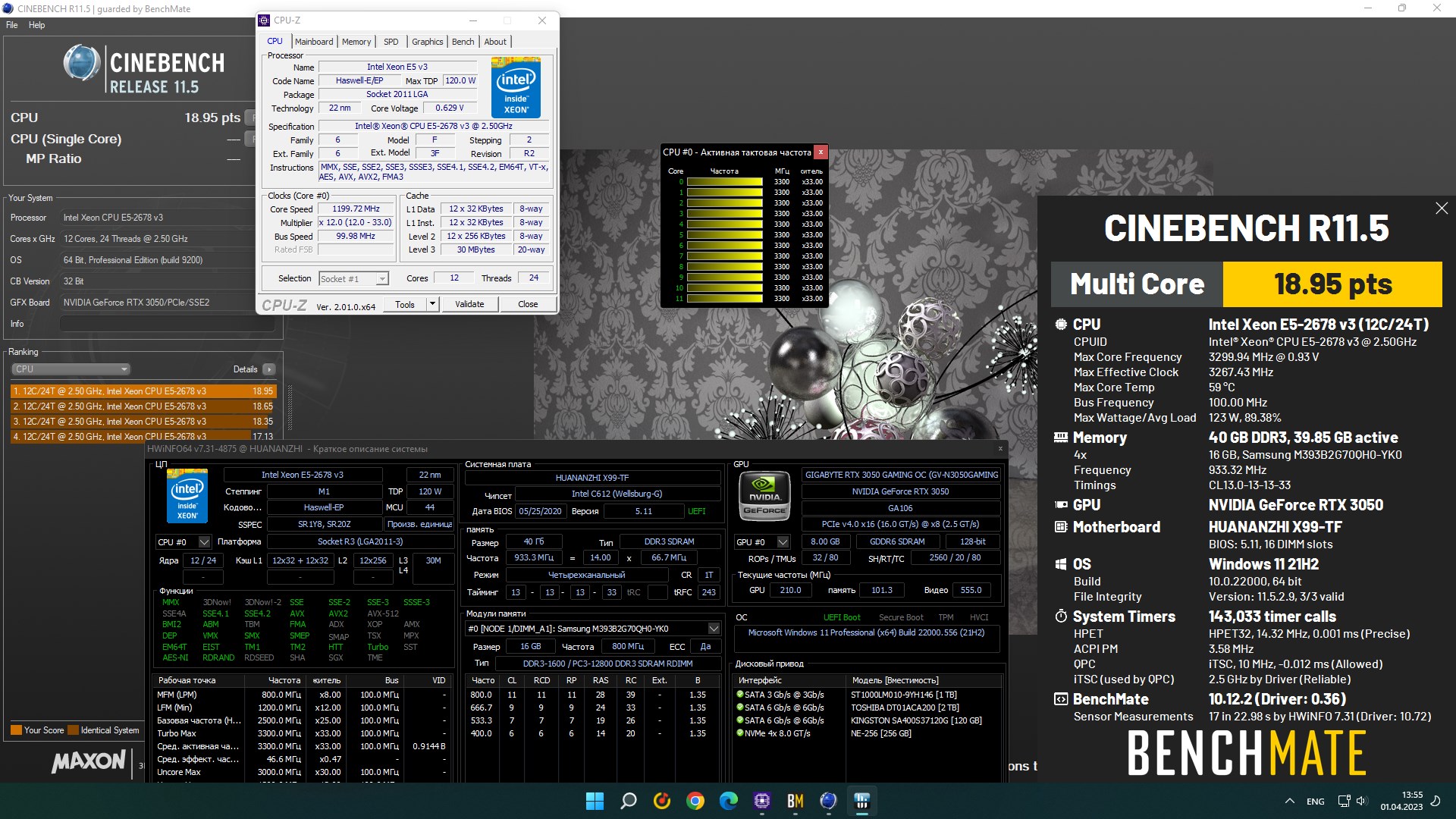Viewport: 1456px width, 819px height.
Task: Click CPU-Z Tools button
Action: pos(405,304)
